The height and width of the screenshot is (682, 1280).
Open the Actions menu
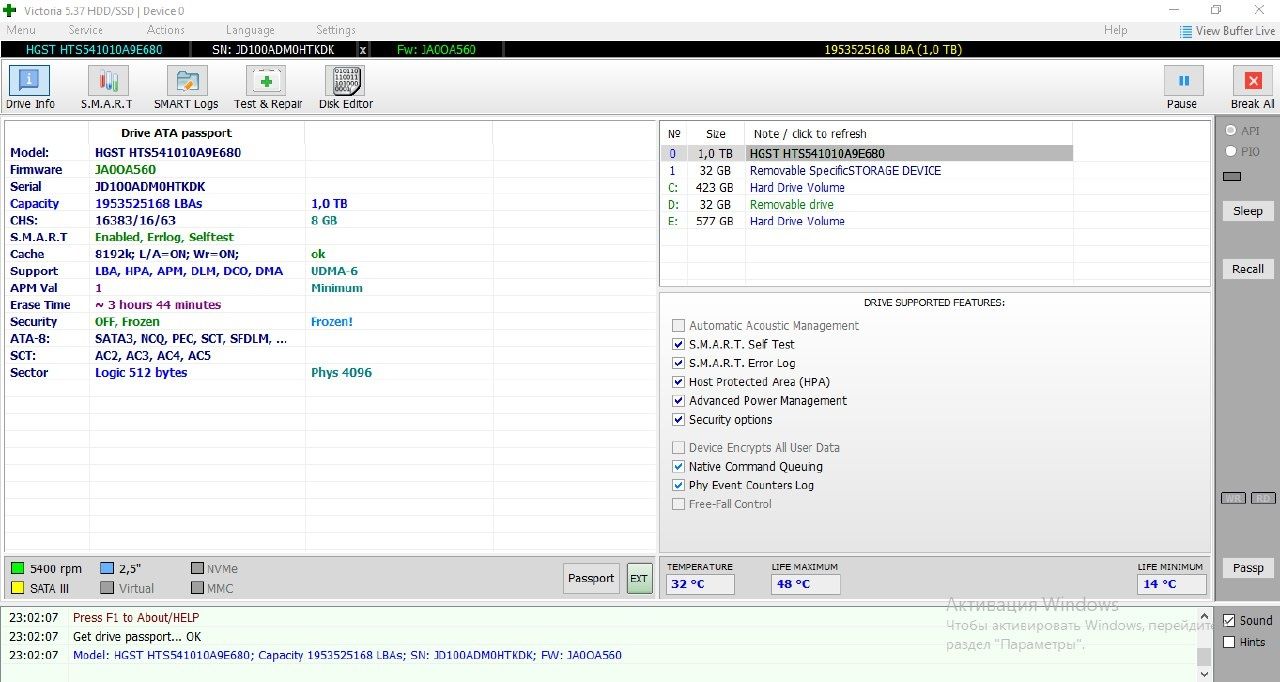click(166, 30)
